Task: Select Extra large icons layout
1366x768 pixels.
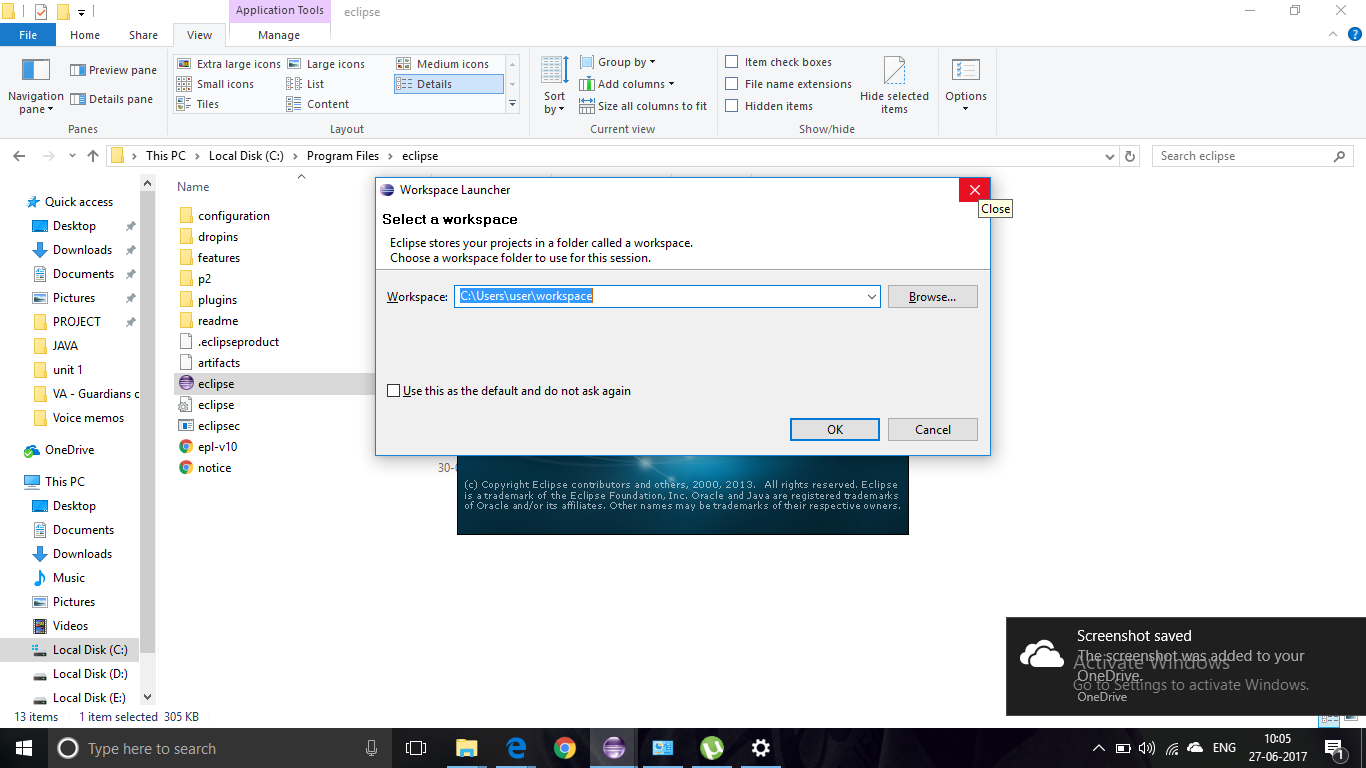Action: [x=229, y=64]
